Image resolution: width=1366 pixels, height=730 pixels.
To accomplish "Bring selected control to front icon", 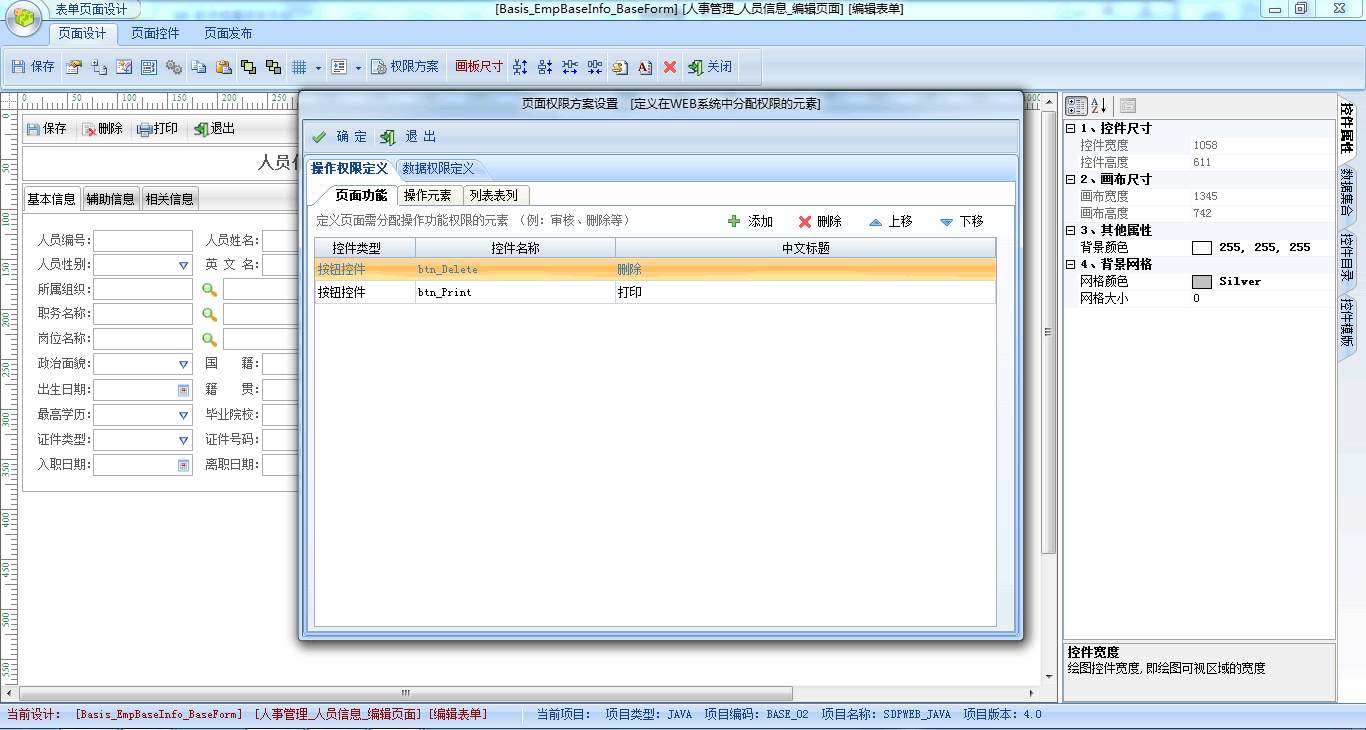I will click(249, 67).
